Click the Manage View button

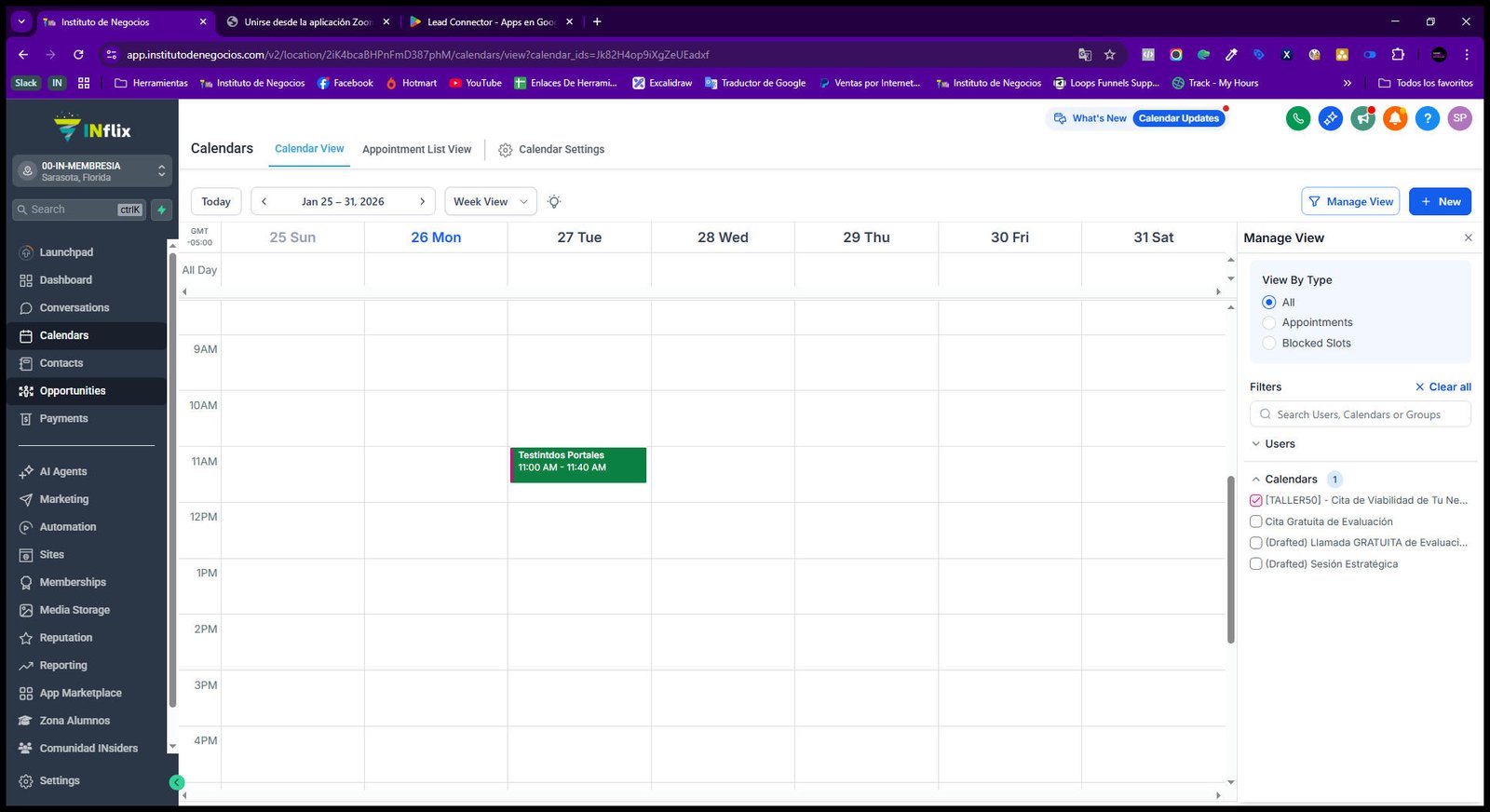pyautogui.click(x=1350, y=201)
